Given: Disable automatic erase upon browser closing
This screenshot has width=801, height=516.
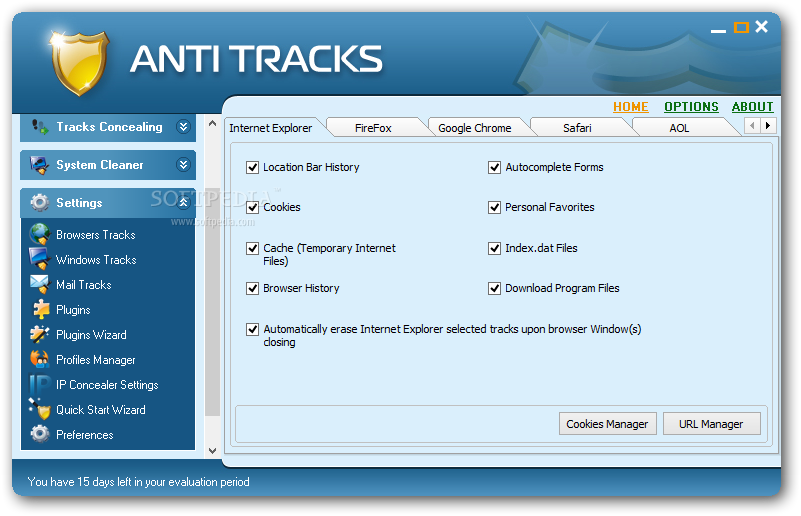Looking at the screenshot, I should pyautogui.click(x=252, y=329).
